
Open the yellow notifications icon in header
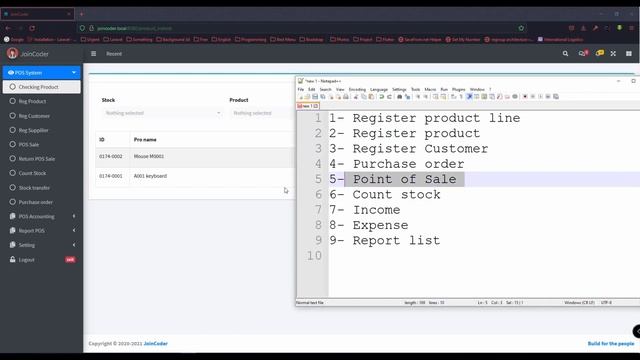pos(599,53)
